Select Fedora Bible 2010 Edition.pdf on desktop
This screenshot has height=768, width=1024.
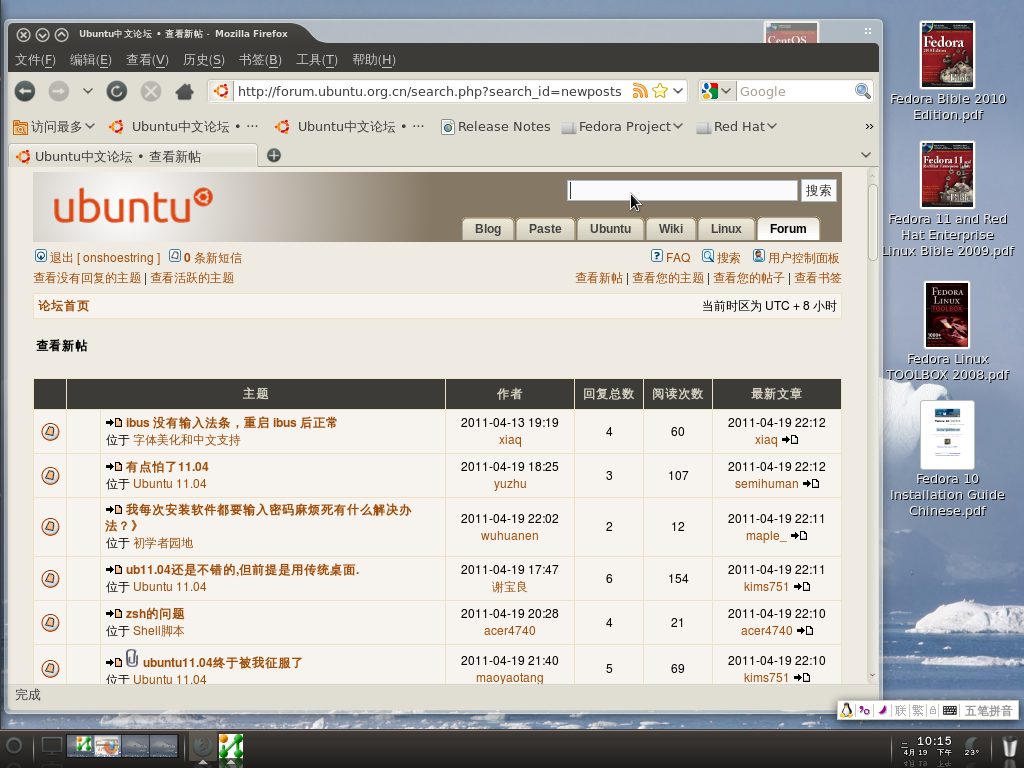tap(948, 72)
